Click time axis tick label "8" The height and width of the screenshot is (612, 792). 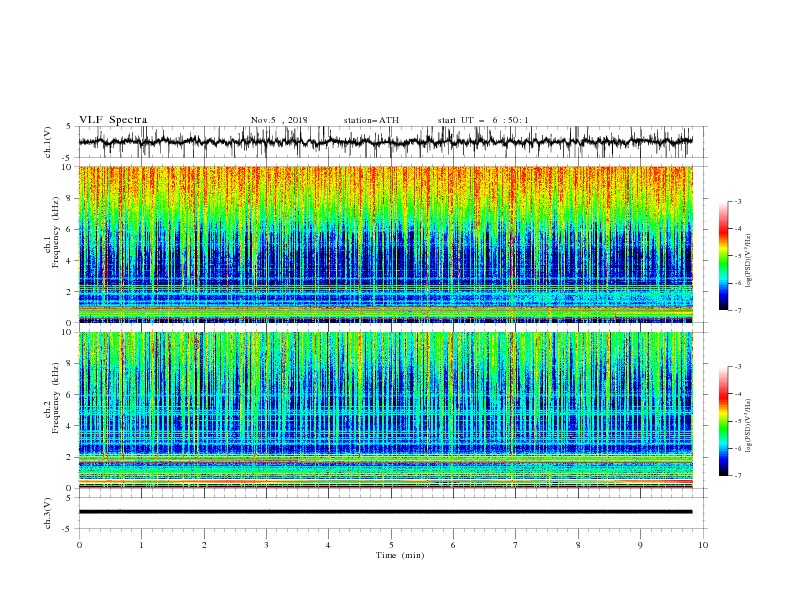(578, 545)
